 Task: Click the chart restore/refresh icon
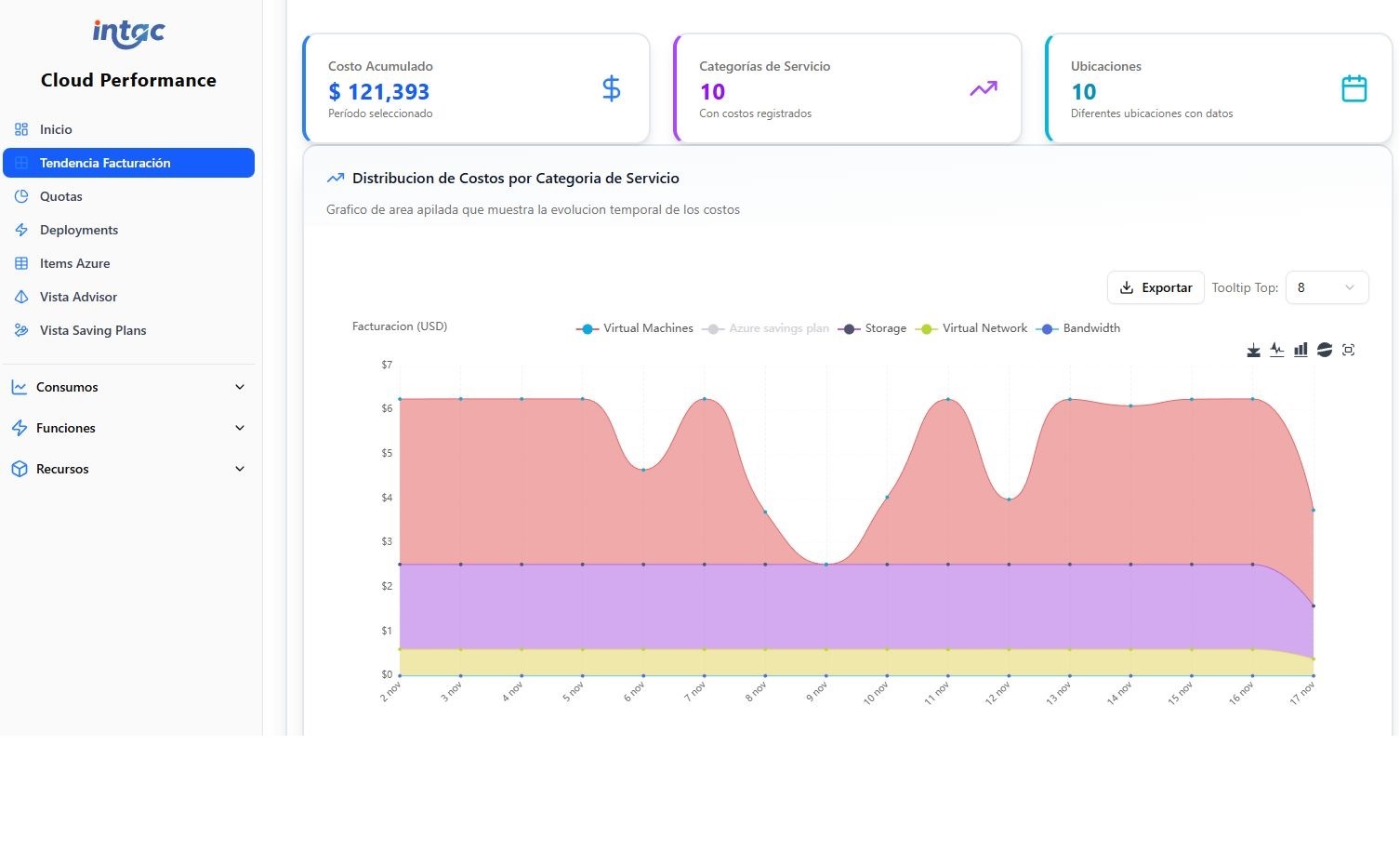1325,350
